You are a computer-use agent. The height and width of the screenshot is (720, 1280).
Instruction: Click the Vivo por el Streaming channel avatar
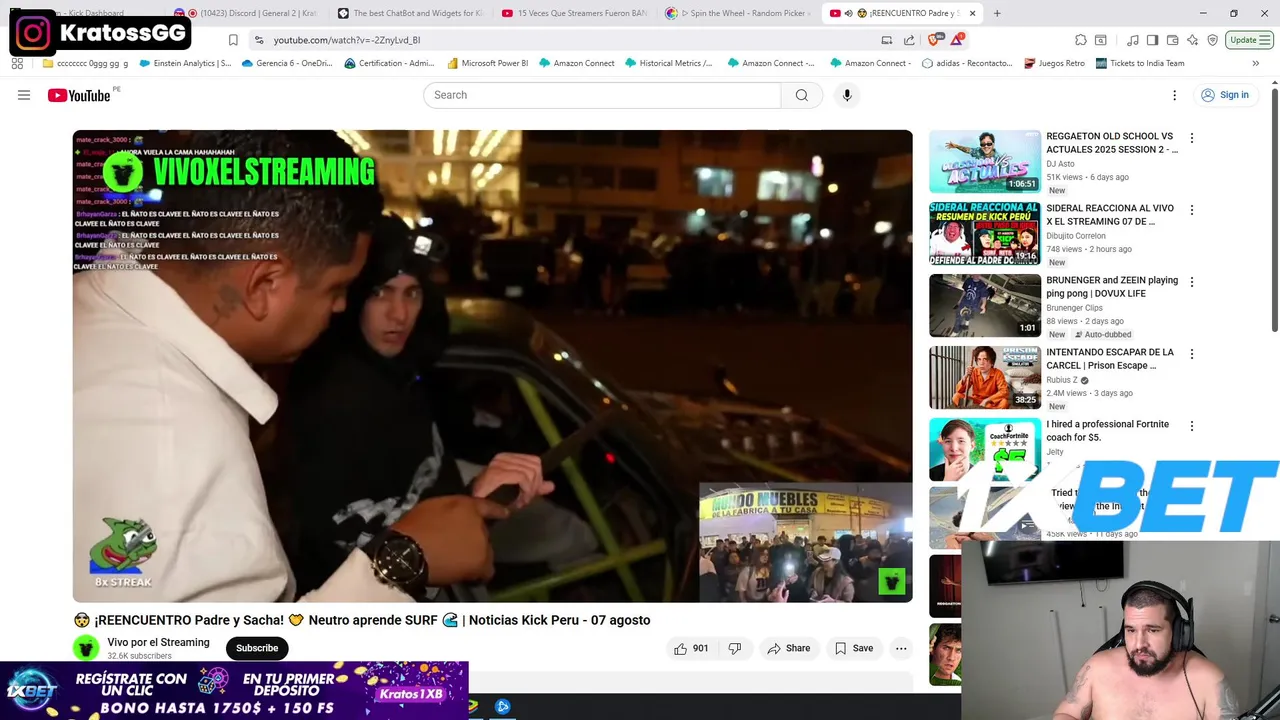(87, 648)
